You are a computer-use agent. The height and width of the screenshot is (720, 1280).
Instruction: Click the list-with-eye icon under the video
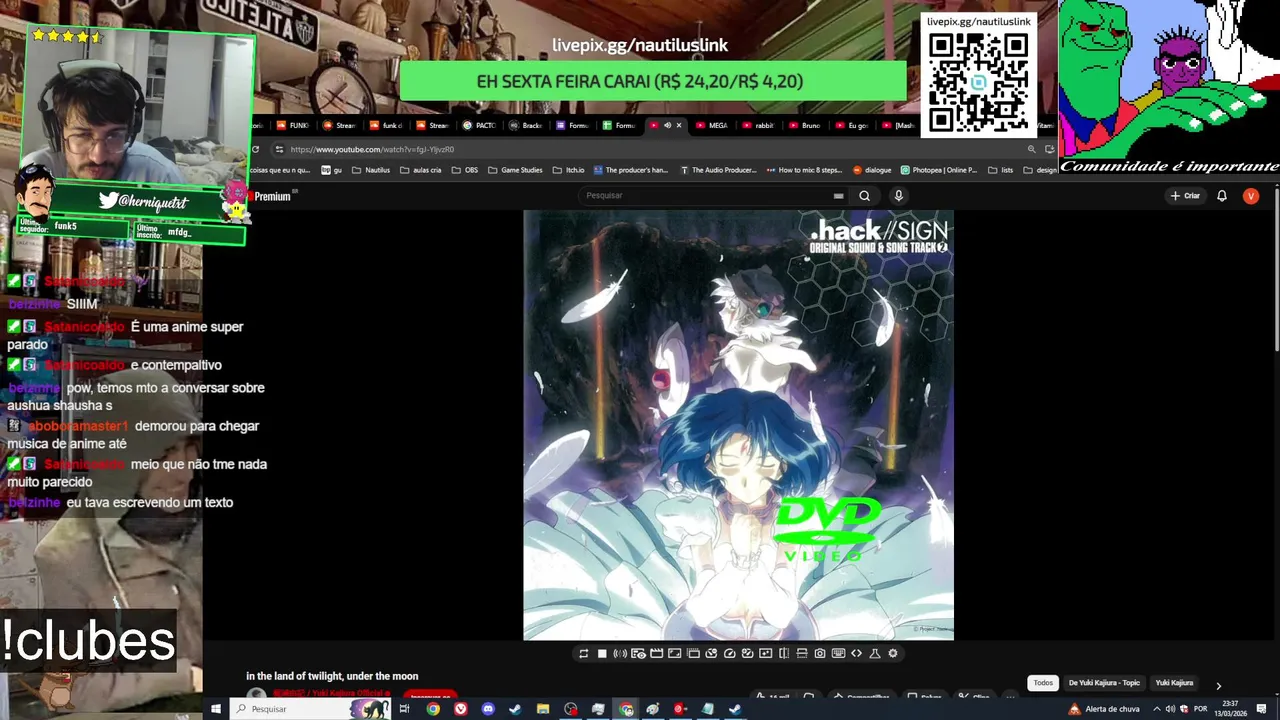point(638,653)
